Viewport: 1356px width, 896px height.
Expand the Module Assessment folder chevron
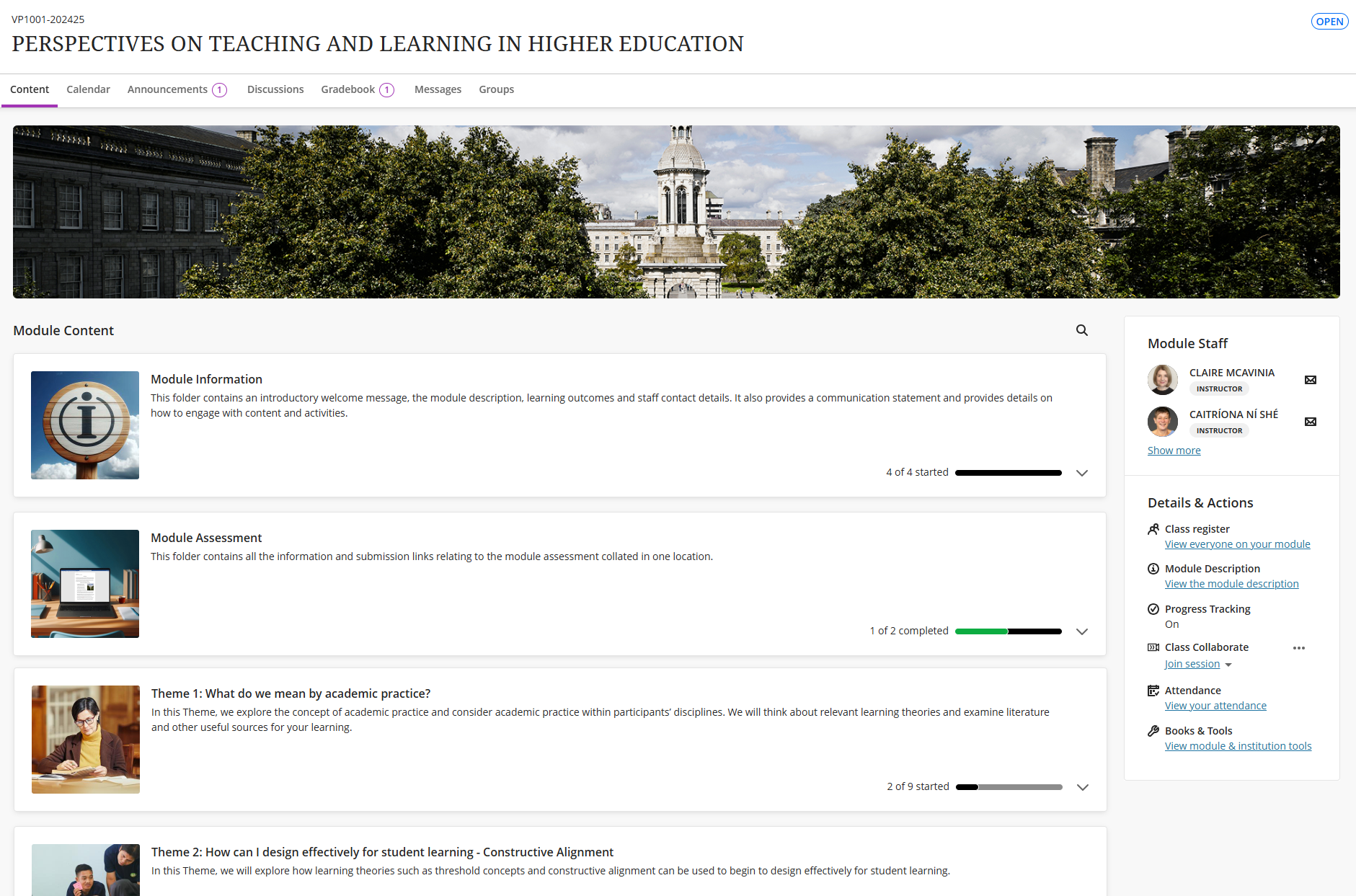(1081, 631)
